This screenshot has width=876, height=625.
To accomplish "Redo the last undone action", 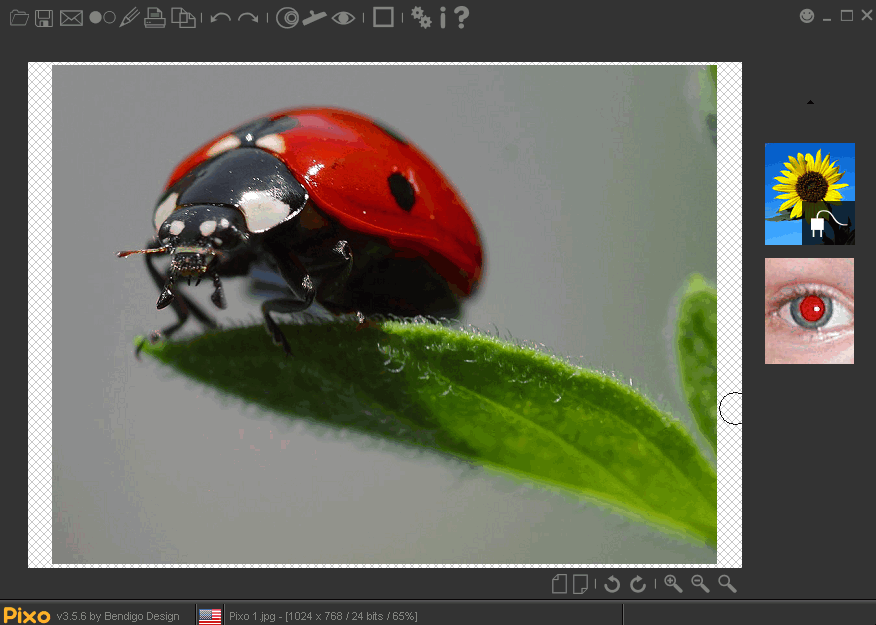I will [x=248, y=18].
